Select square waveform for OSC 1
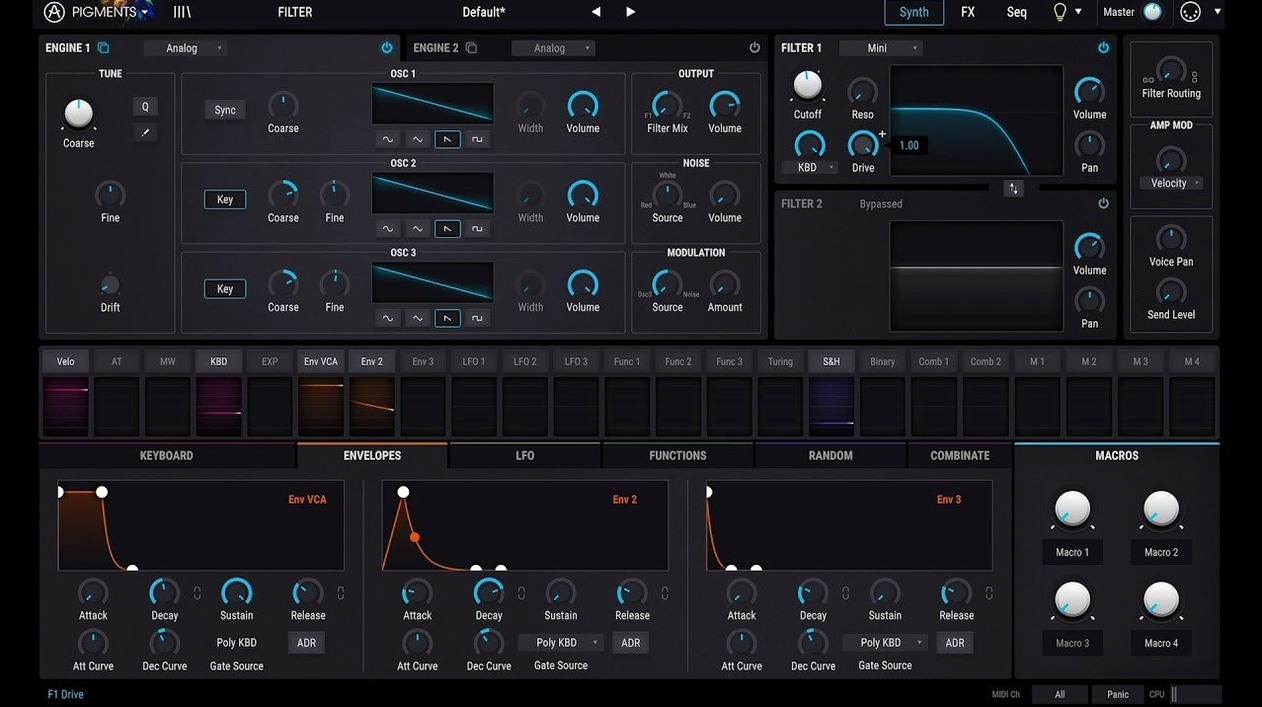The image size is (1262, 707). [477, 139]
